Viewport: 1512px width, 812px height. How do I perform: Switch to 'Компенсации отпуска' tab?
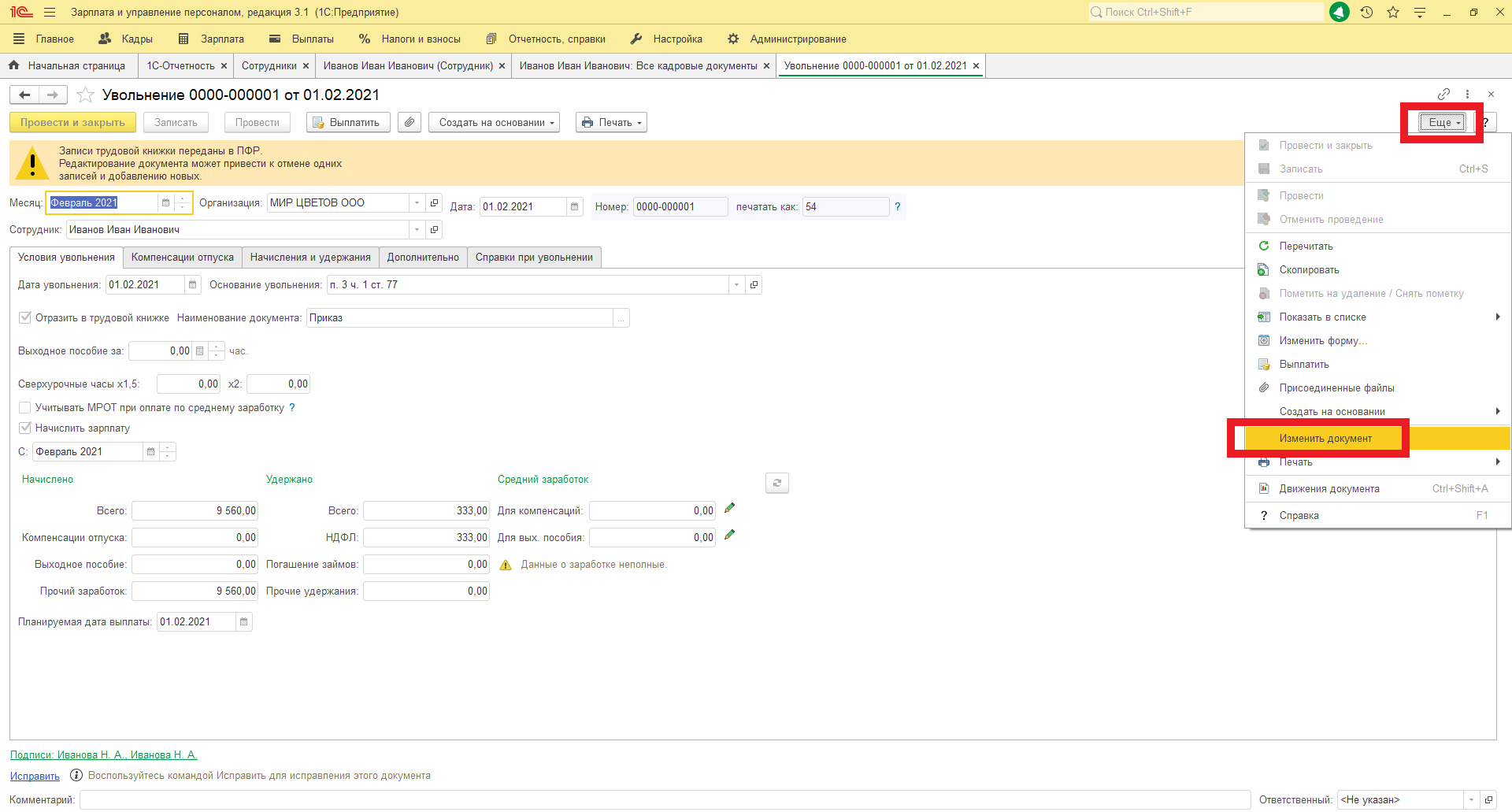tap(182, 258)
